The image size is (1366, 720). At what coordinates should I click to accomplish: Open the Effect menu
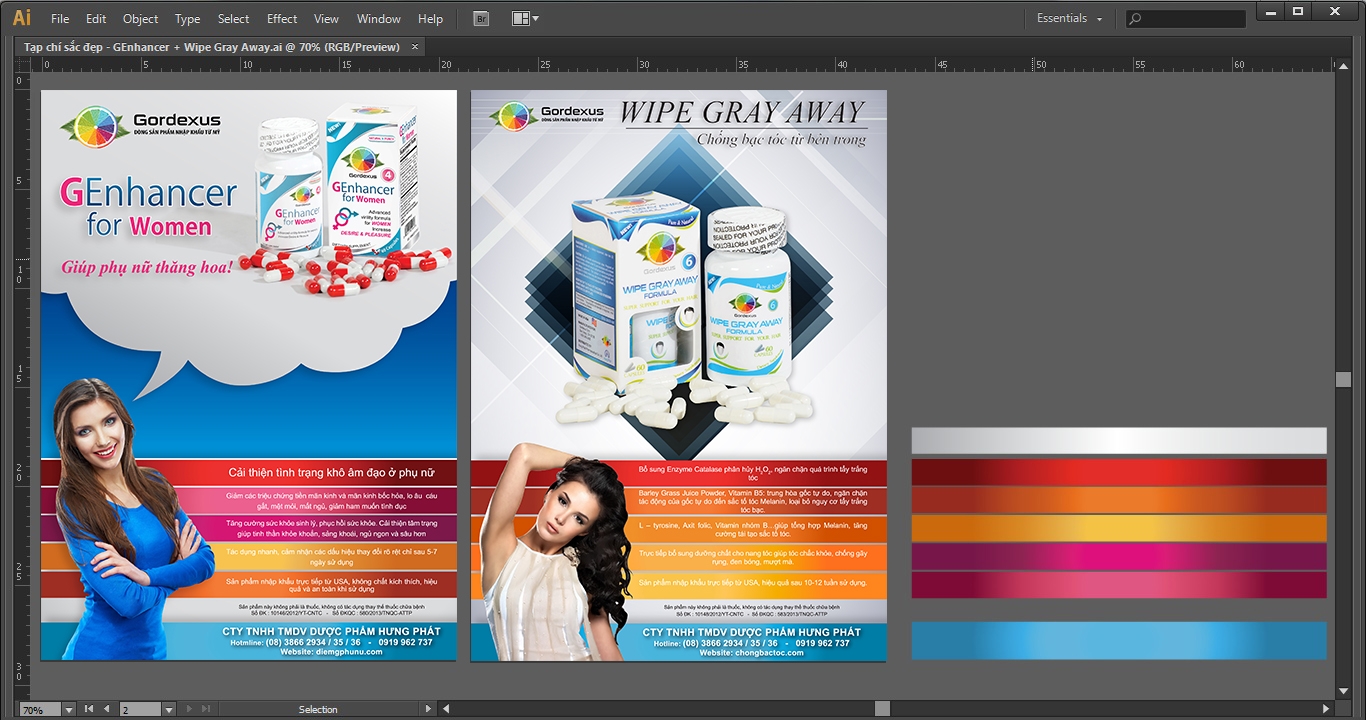point(282,18)
